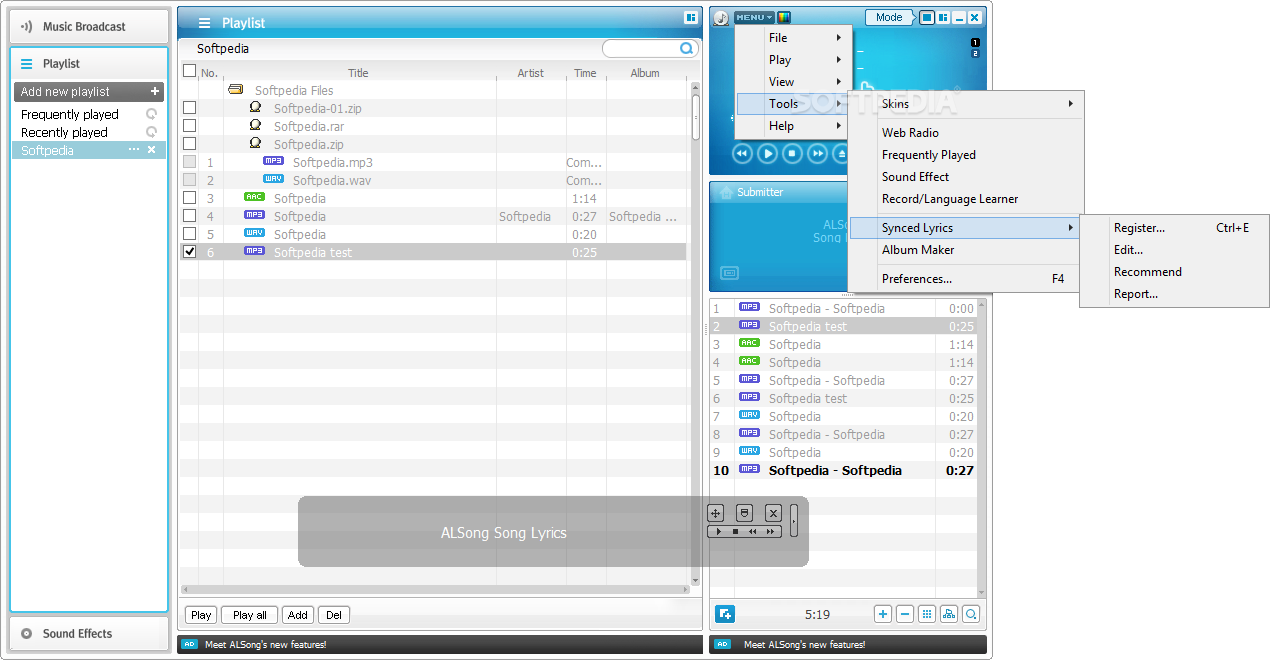This screenshot has width=1270, height=660.
Task: Stop playback with the round stop button
Action: (x=792, y=153)
